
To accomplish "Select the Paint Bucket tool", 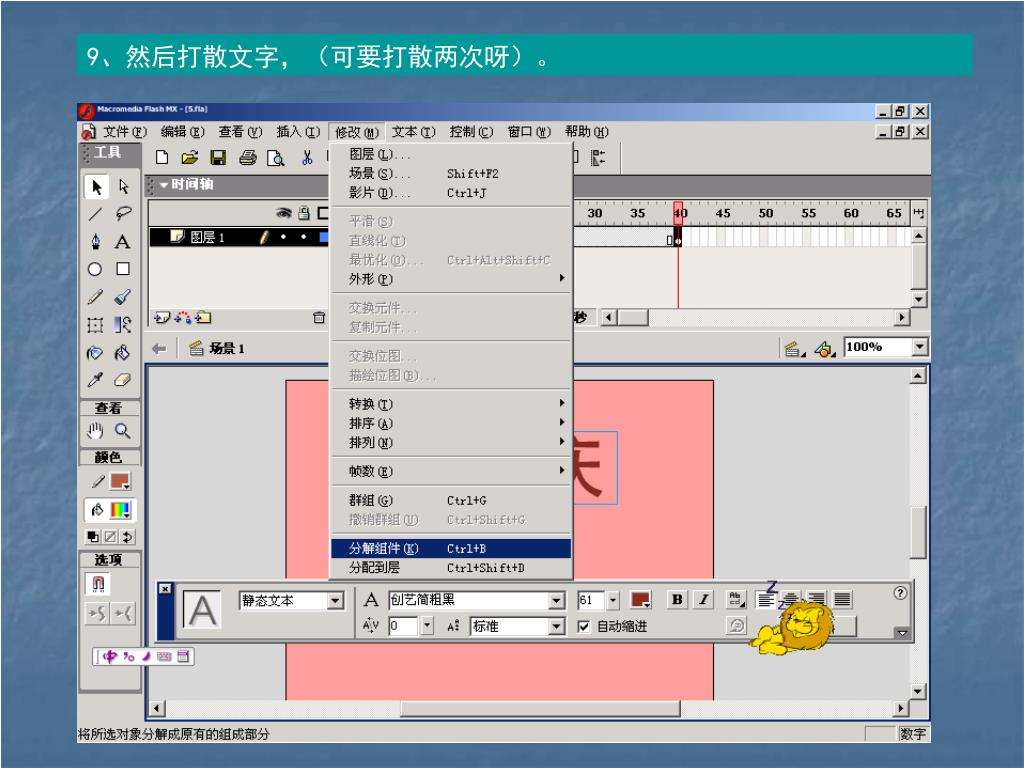I will [x=123, y=353].
